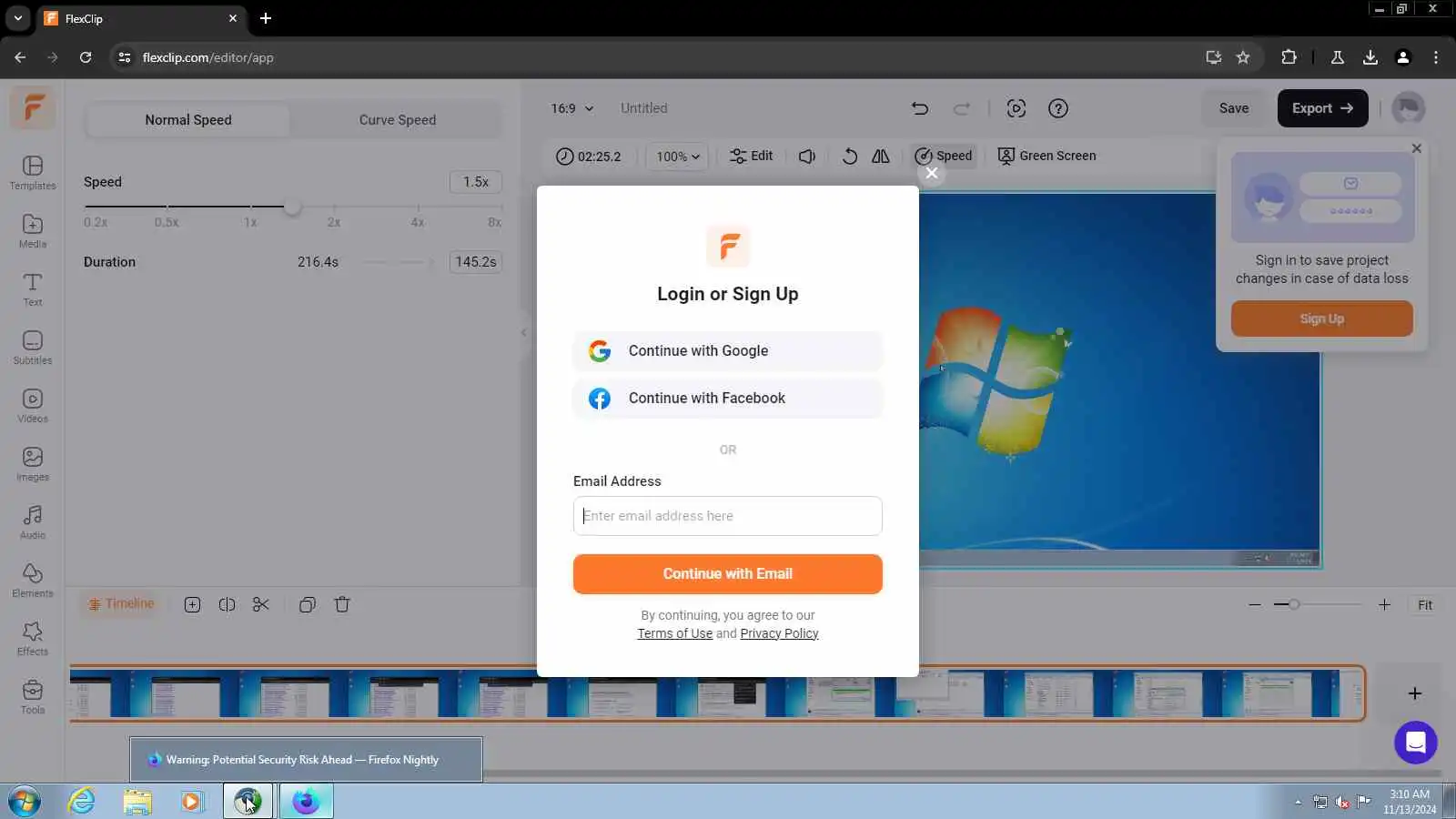Open the Images sidebar panel
1456x819 pixels.
(x=33, y=463)
